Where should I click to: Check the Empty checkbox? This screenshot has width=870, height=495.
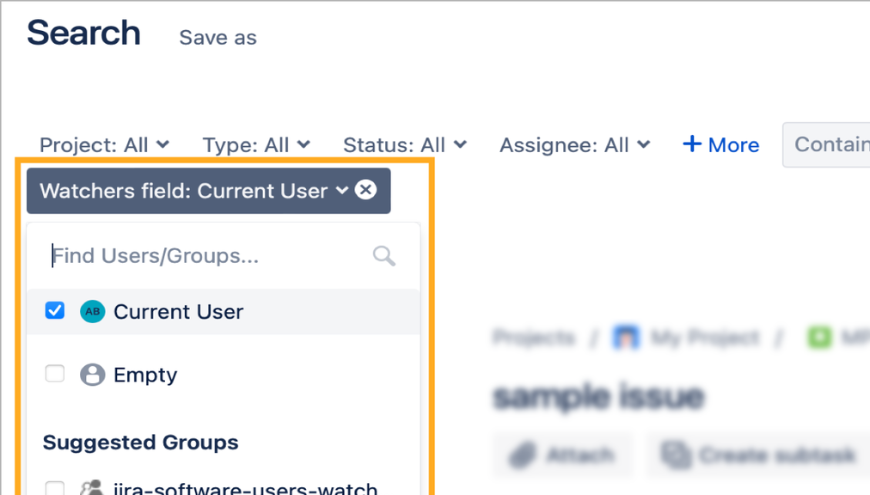pos(55,375)
